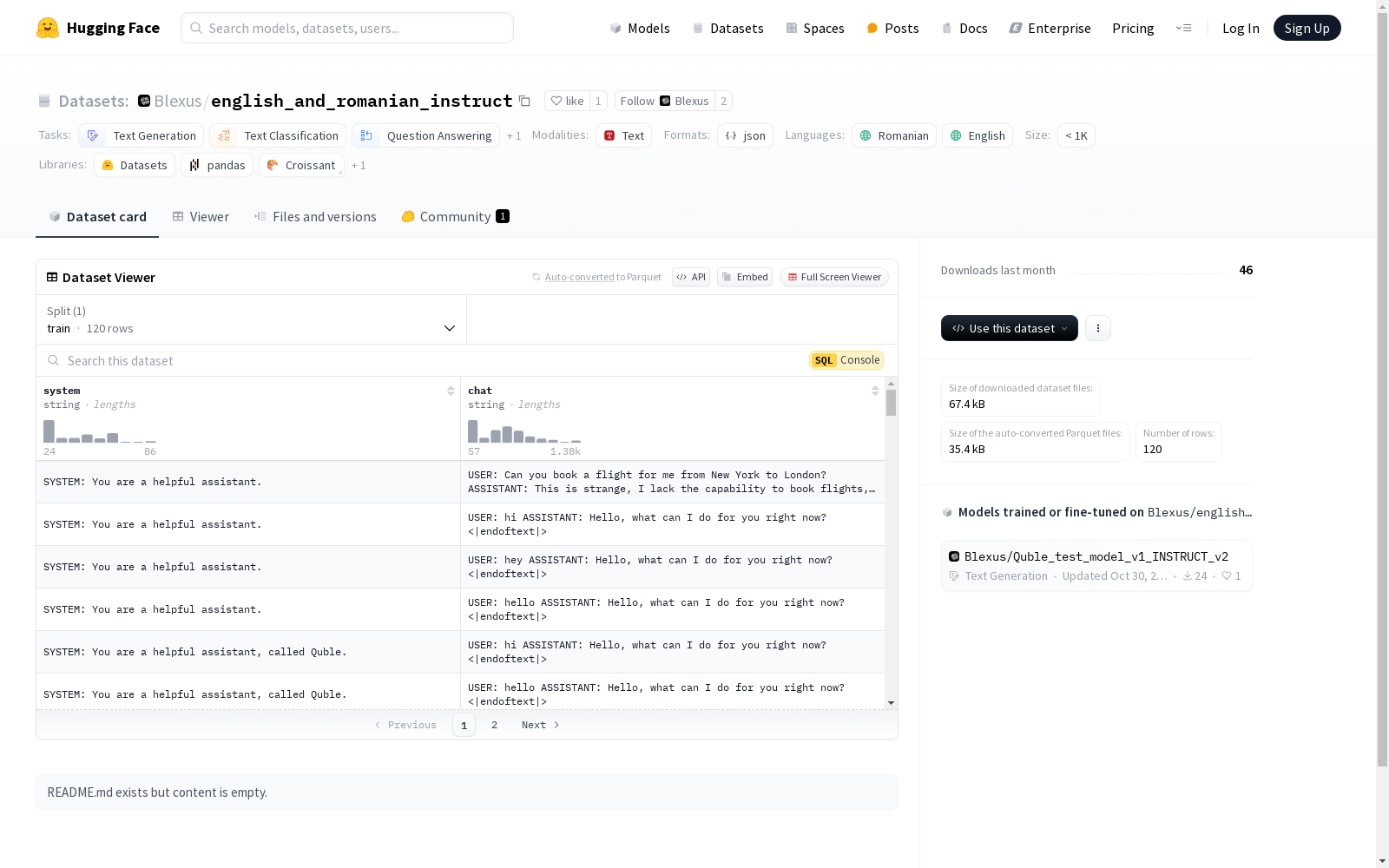The image size is (1389, 868).
Task: Expand the +1 more libraries indicator
Action: pos(359,165)
